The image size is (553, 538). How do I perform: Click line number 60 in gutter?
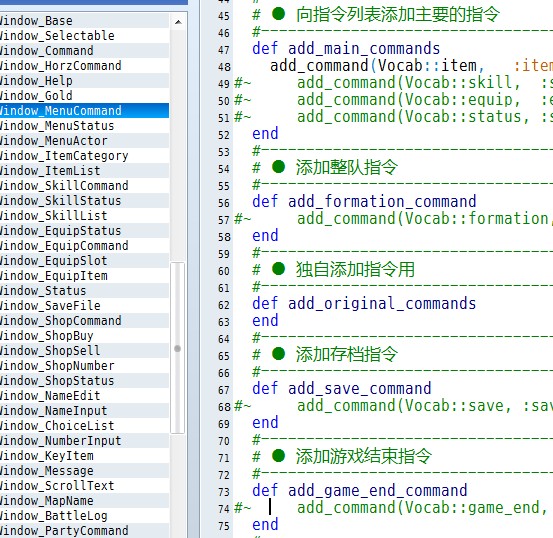point(224,271)
